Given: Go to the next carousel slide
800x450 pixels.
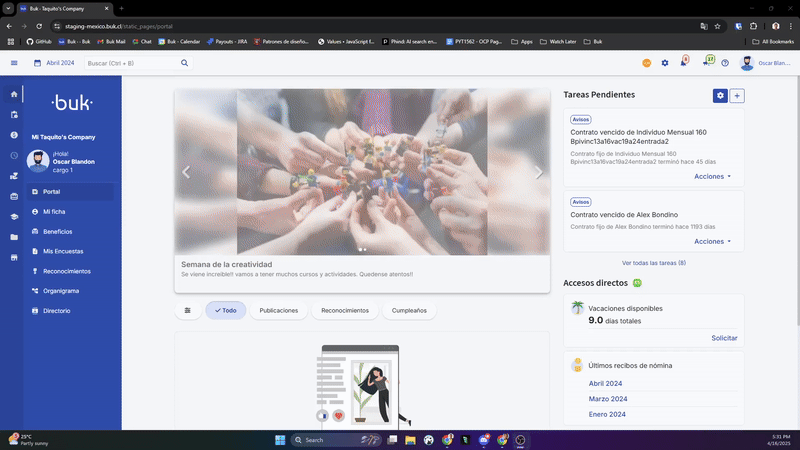Looking at the screenshot, I should 539,172.
